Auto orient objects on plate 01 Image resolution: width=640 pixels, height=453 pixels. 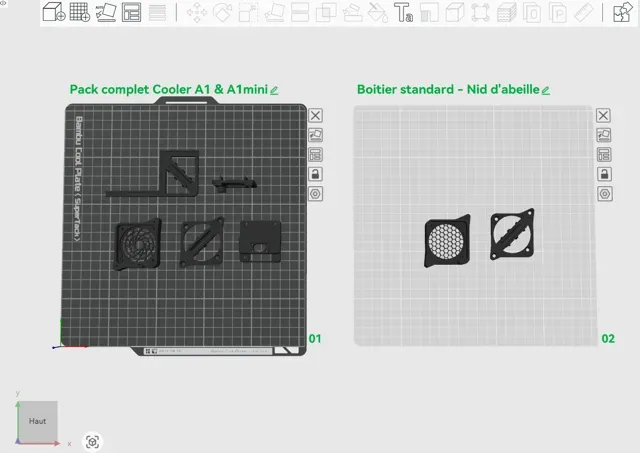pos(315,135)
